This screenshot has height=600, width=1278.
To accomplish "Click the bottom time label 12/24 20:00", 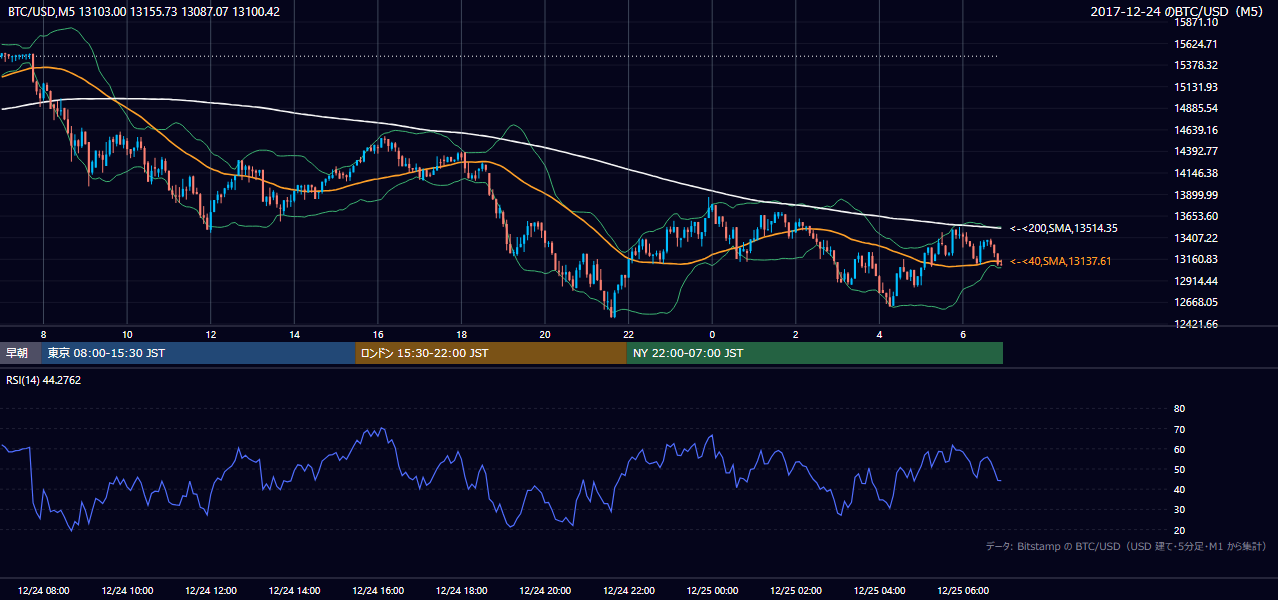I will point(545,591).
